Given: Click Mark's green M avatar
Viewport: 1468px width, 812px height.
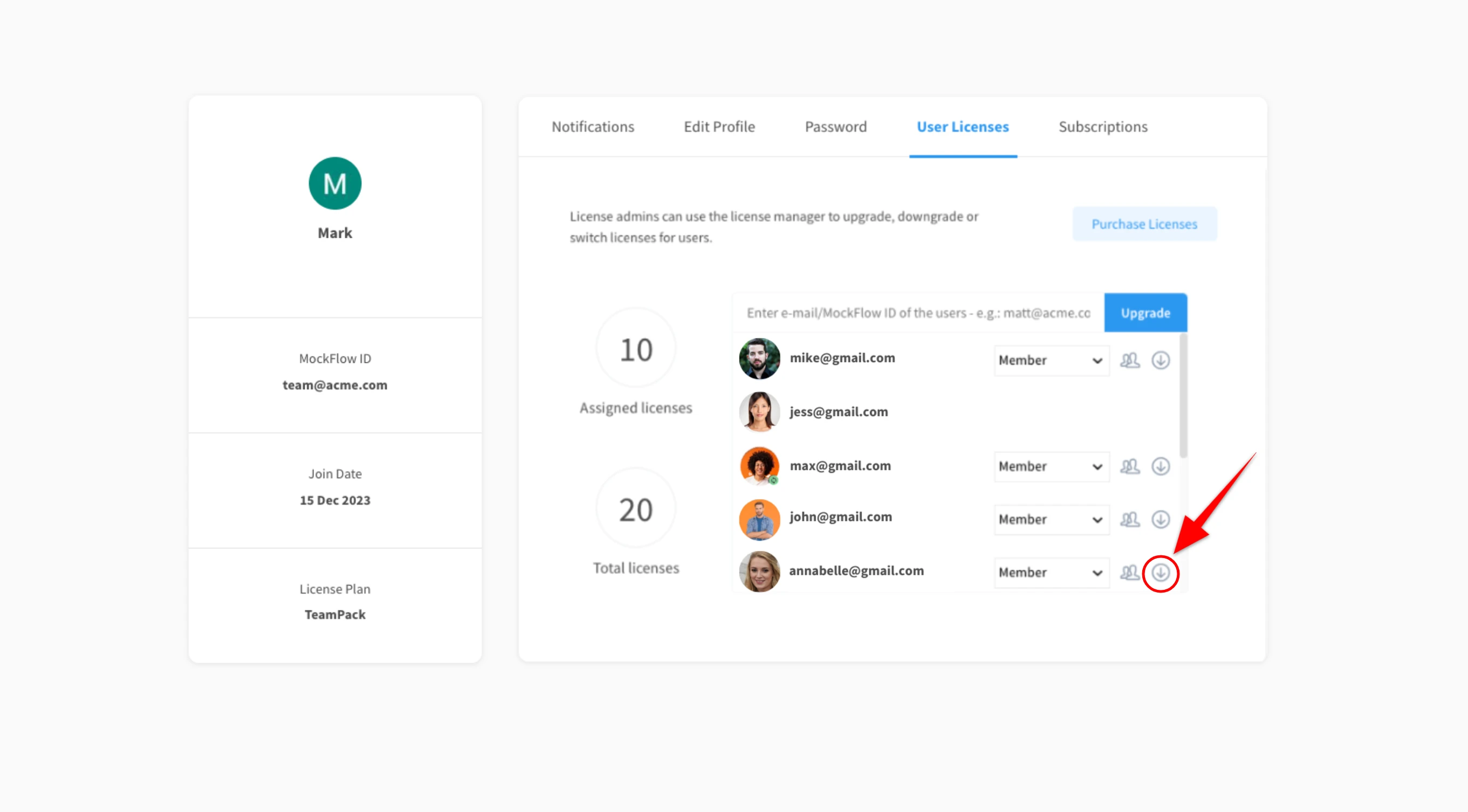Looking at the screenshot, I should coord(335,183).
